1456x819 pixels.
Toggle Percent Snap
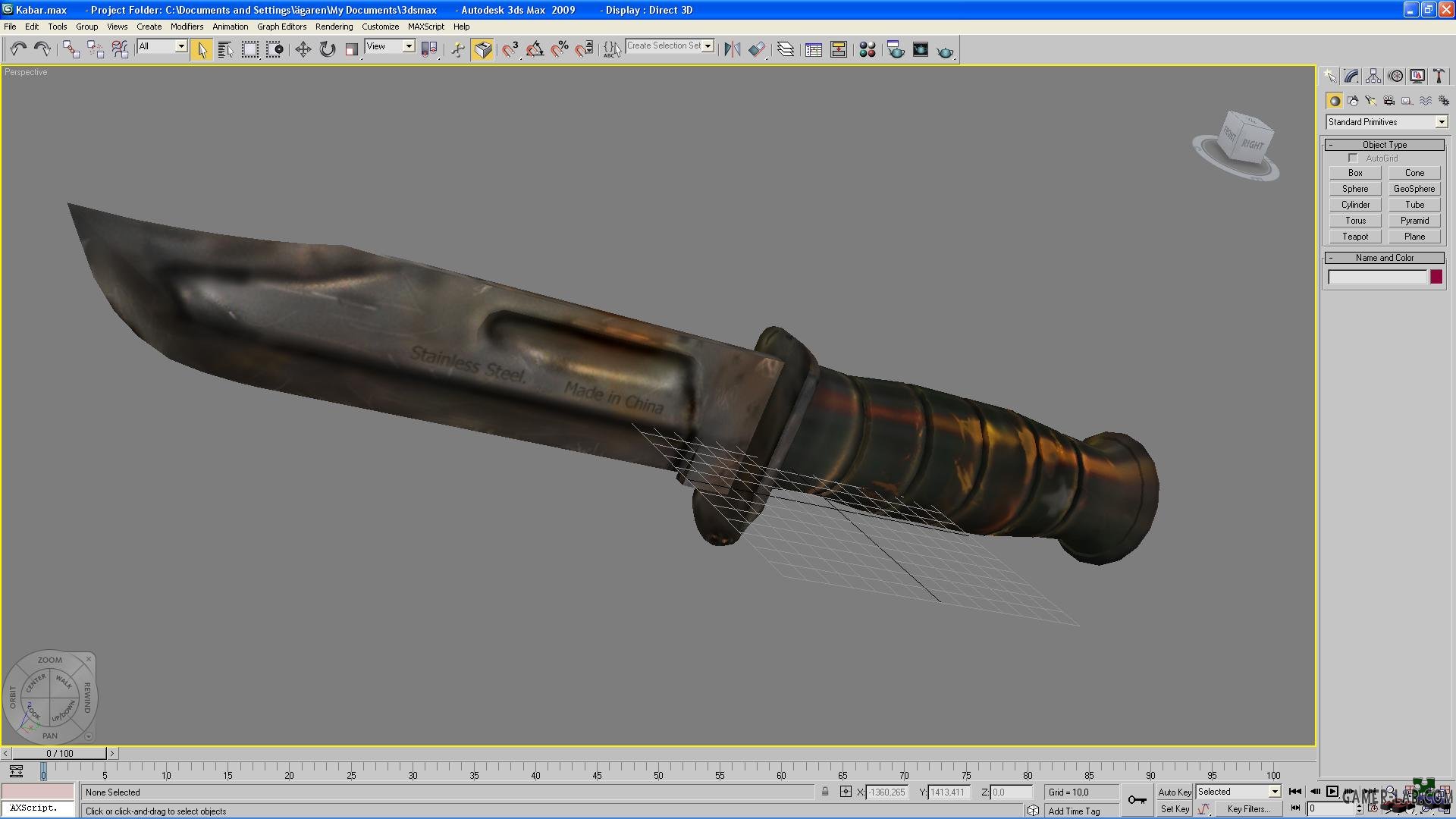click(x=560, y=49)
